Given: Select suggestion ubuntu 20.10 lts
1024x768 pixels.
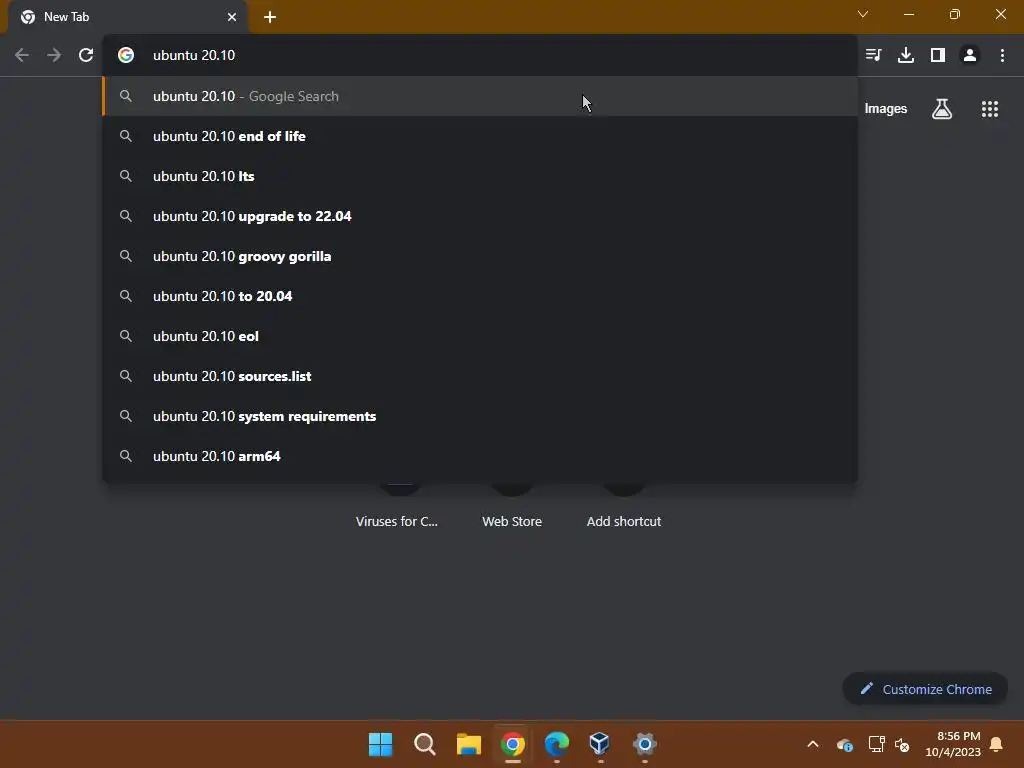Looking at the screenshot, I should [480, 176].
